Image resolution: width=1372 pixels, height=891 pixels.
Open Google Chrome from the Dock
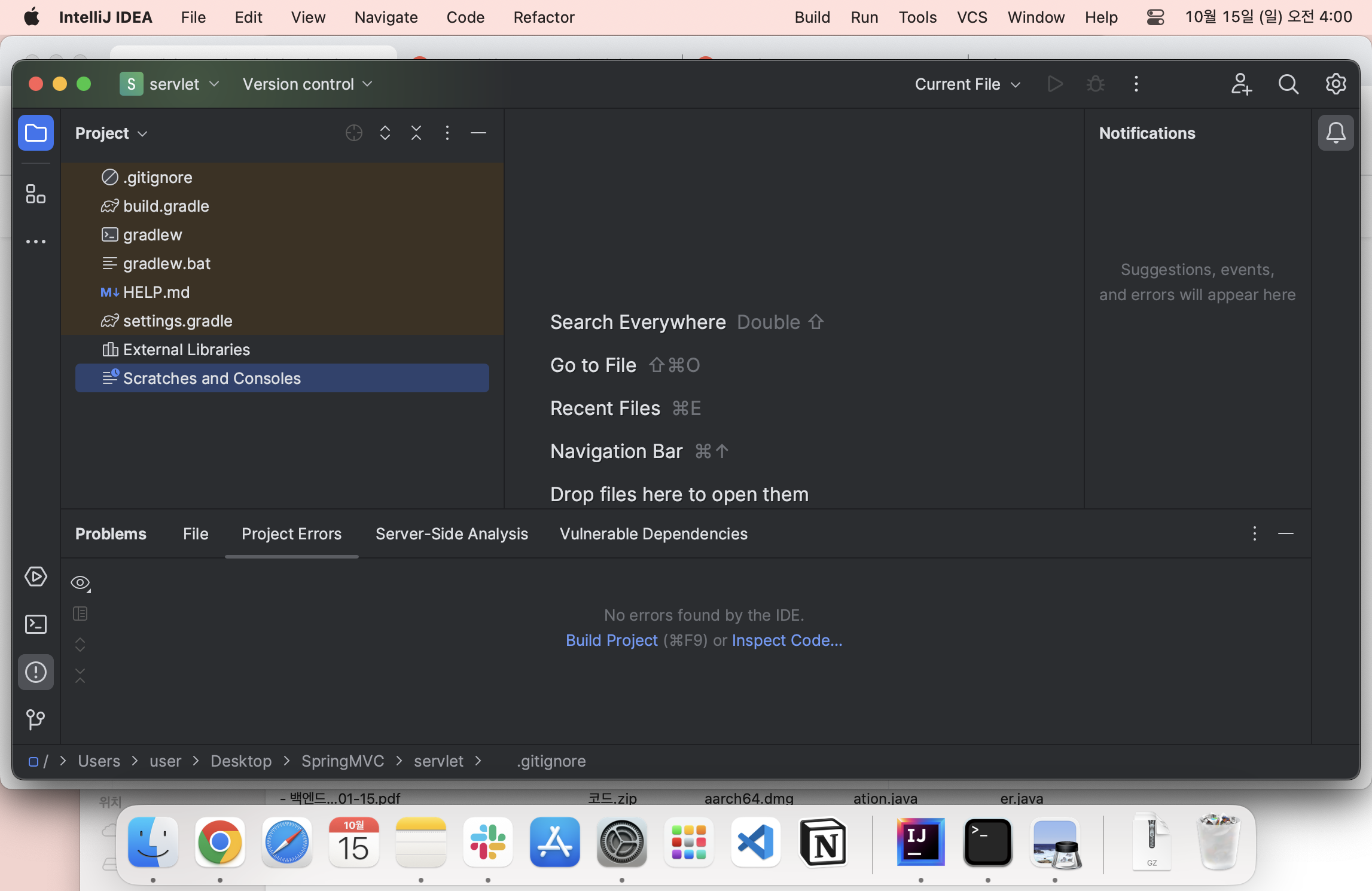[x=219, y=842]
